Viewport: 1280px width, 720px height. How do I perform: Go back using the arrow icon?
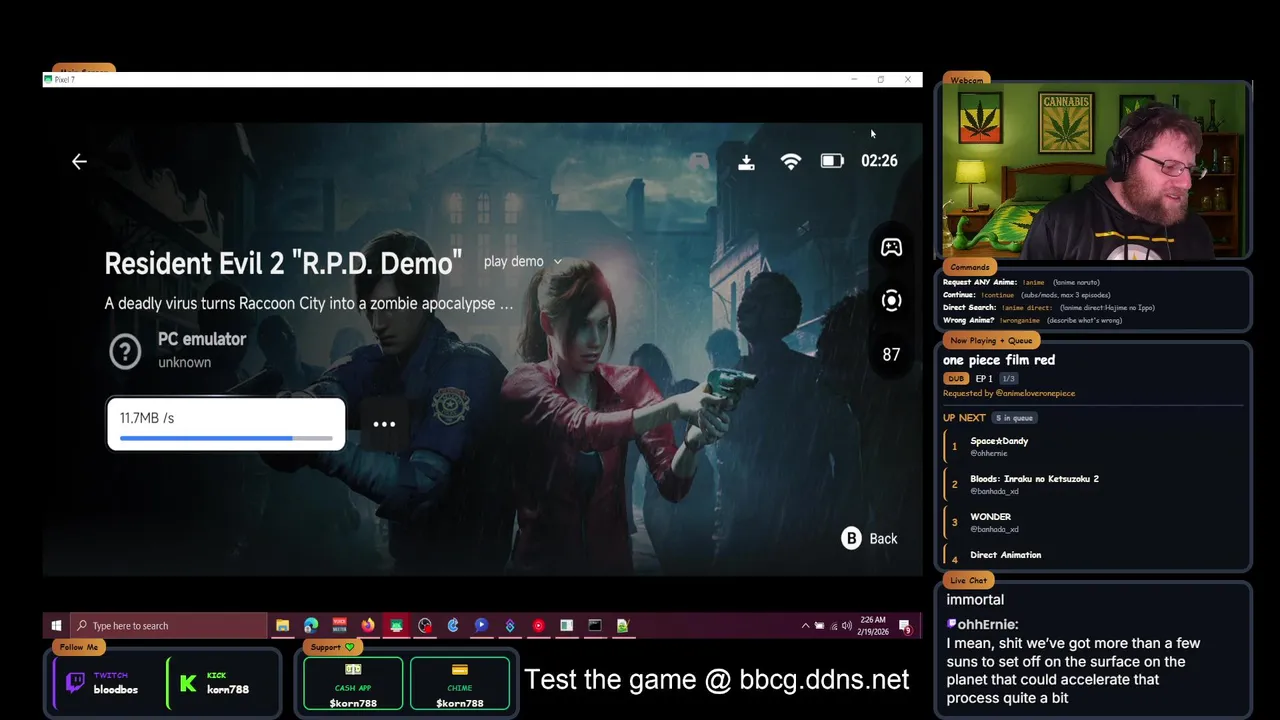pos(79,161)
